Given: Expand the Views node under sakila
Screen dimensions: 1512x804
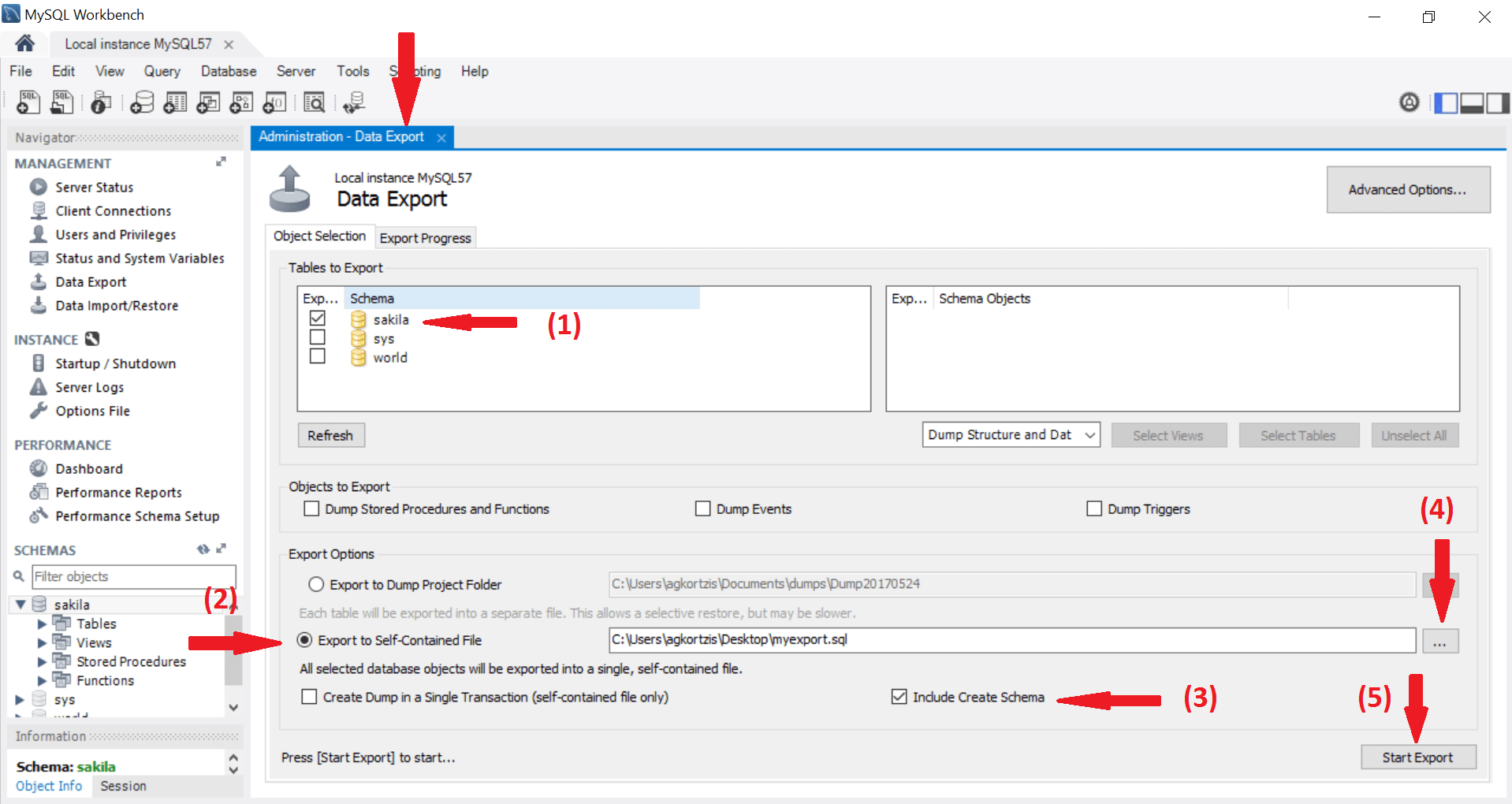Looking at the screenshot, I should point(42,642).
